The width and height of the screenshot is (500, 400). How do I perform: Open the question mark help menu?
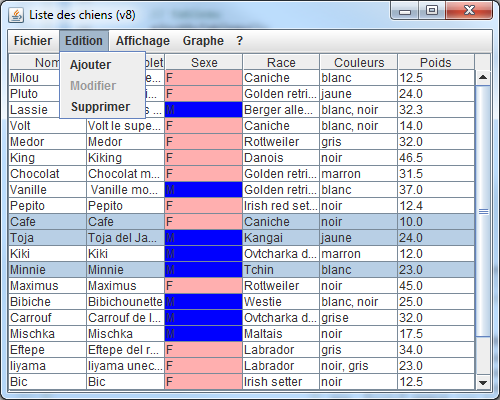point(239,41)
